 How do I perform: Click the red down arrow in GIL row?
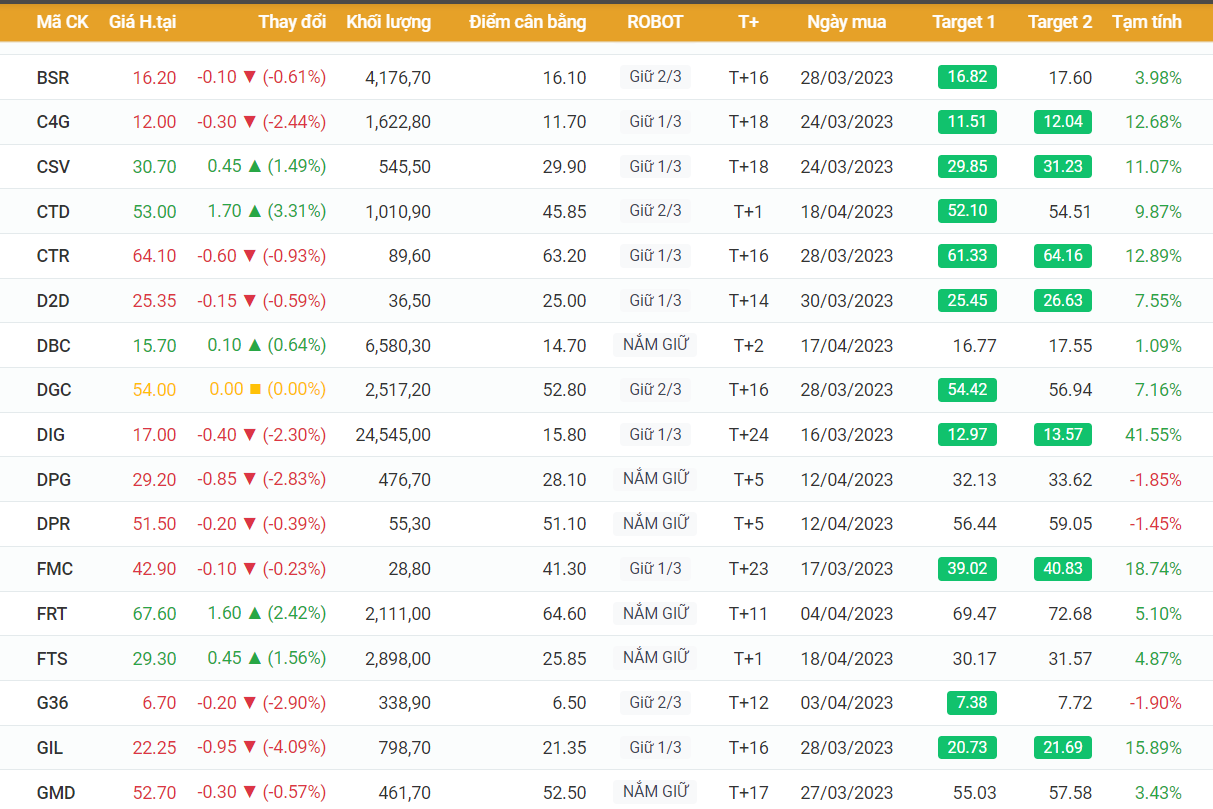[x=250, y=747]
